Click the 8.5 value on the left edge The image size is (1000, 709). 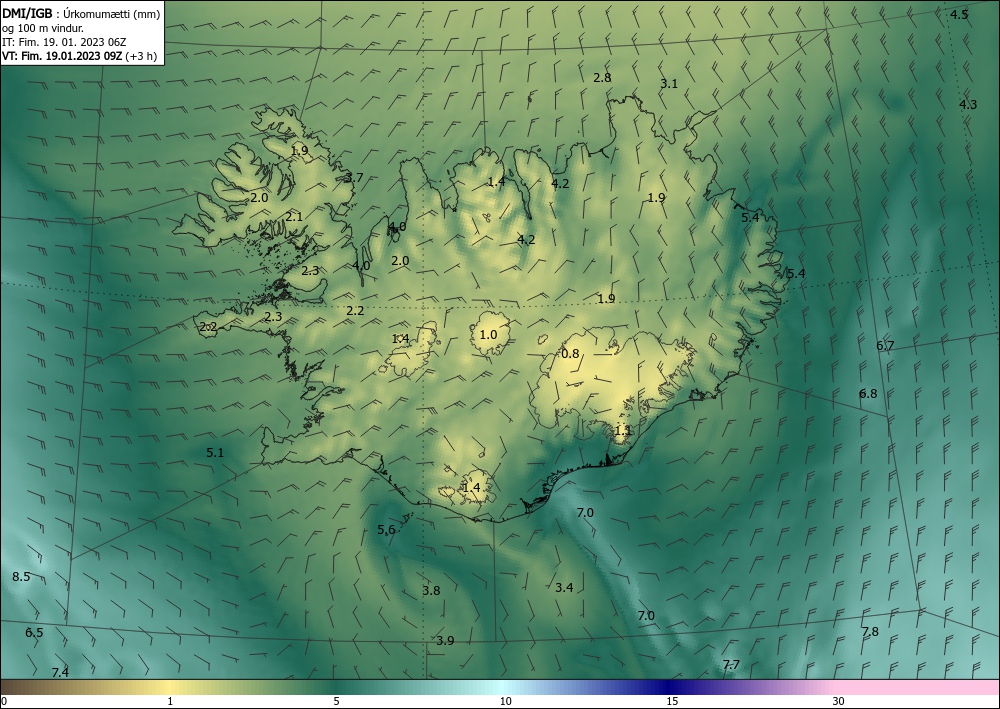tap(21, 576)
